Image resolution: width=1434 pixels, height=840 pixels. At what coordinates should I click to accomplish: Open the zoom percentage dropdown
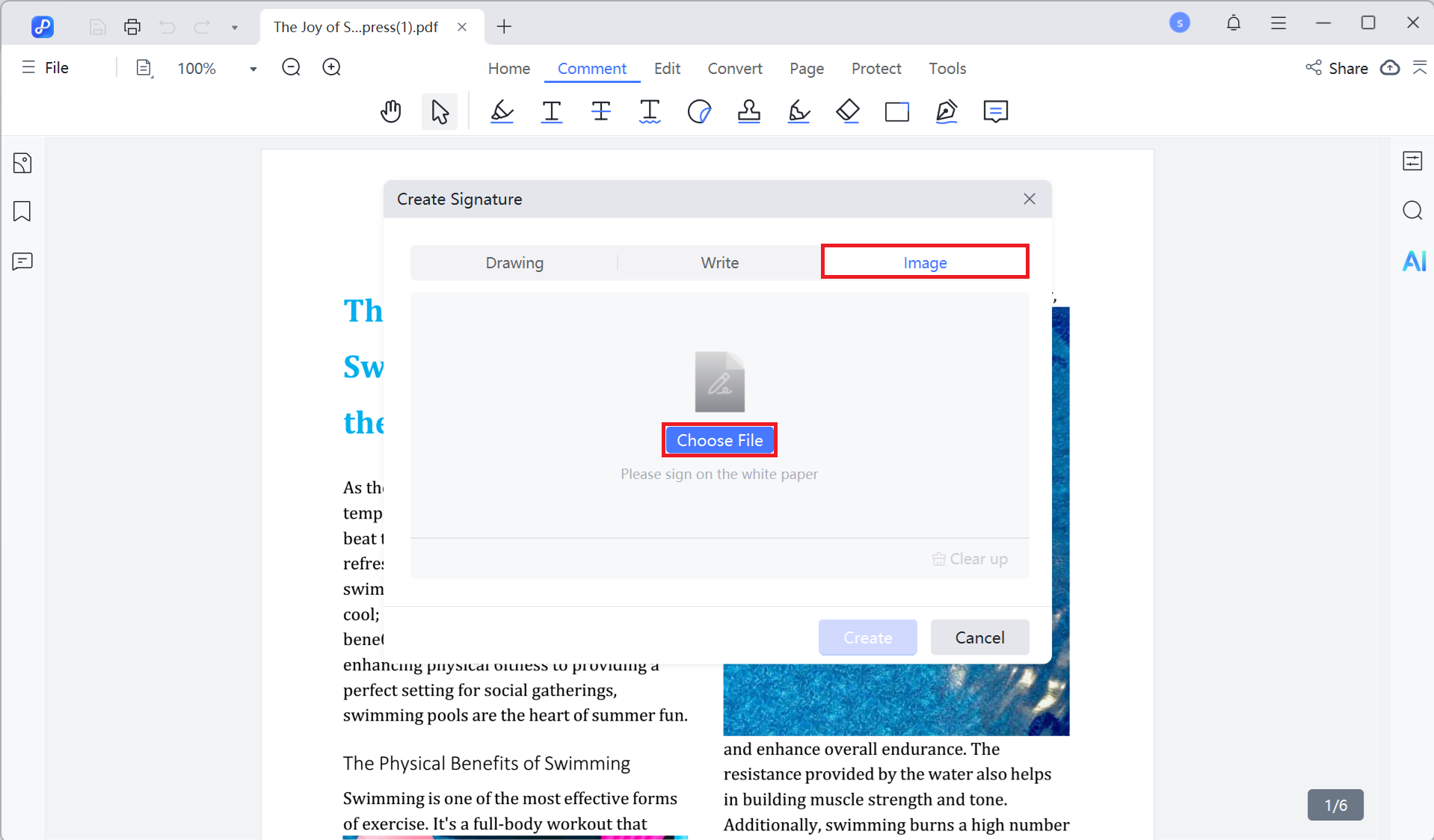tap(253, 68)
